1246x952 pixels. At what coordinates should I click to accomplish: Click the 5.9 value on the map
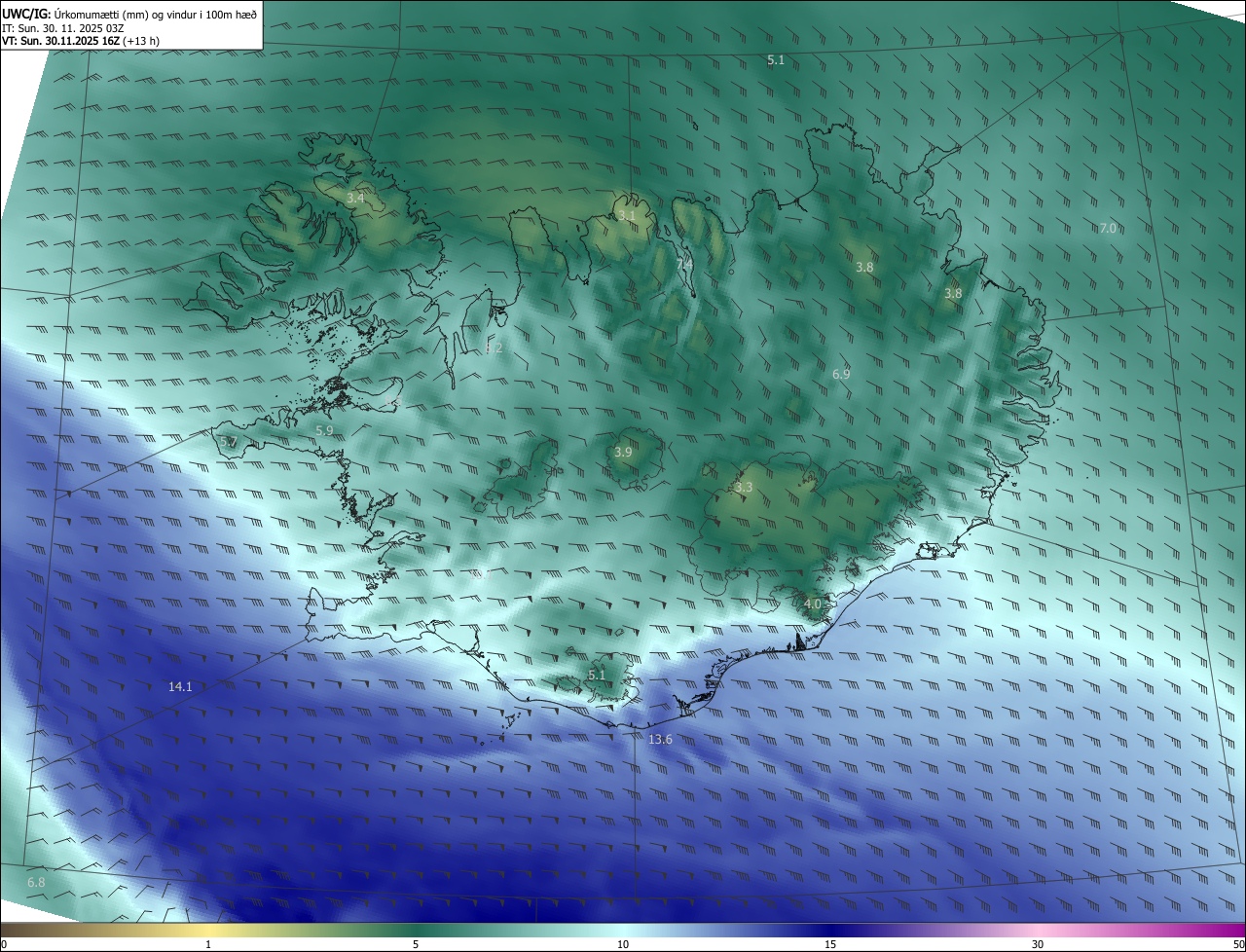coord(324,430)
